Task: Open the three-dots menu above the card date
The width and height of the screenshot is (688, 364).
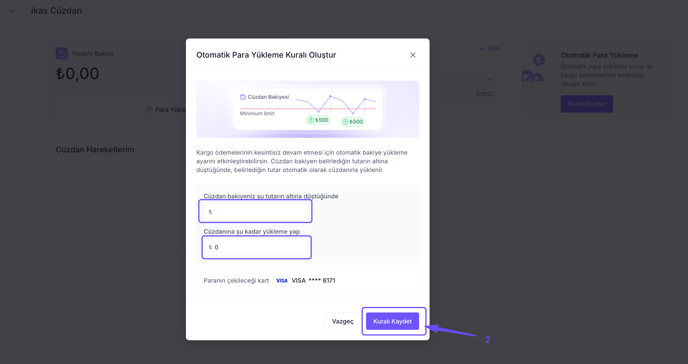Action: [490, 79]
